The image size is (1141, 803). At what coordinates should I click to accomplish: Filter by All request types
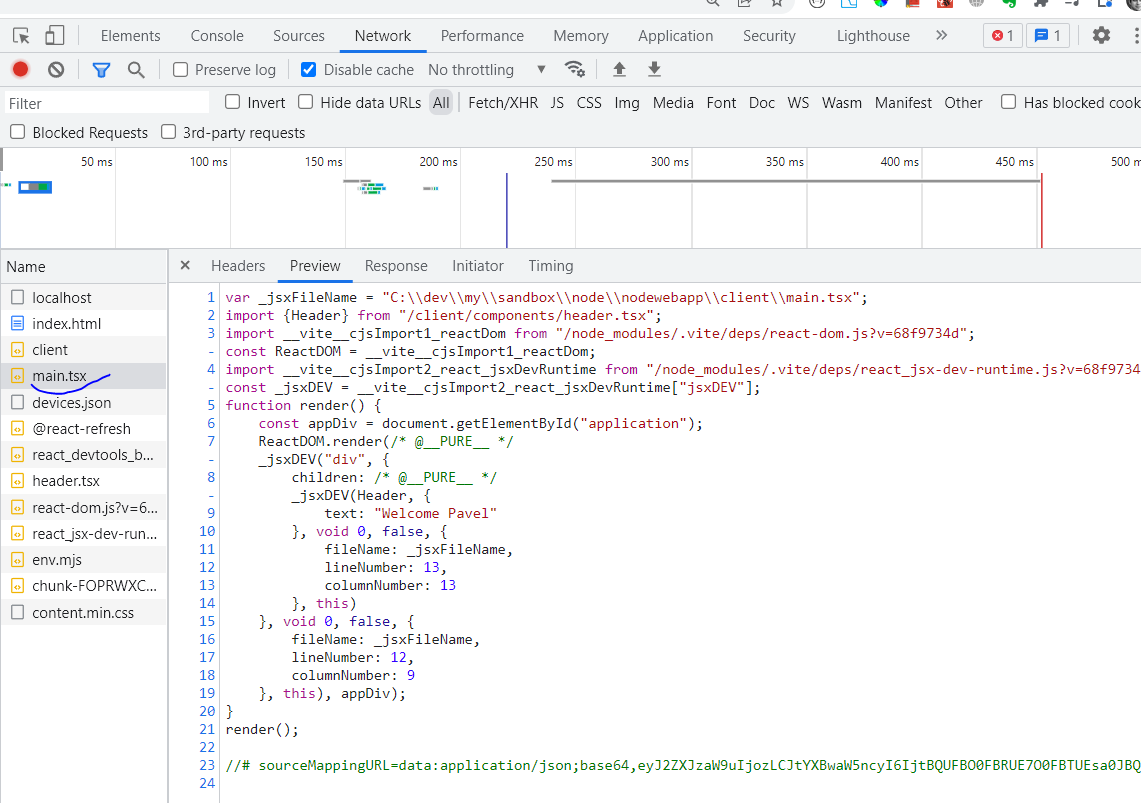tap(441, 103)
